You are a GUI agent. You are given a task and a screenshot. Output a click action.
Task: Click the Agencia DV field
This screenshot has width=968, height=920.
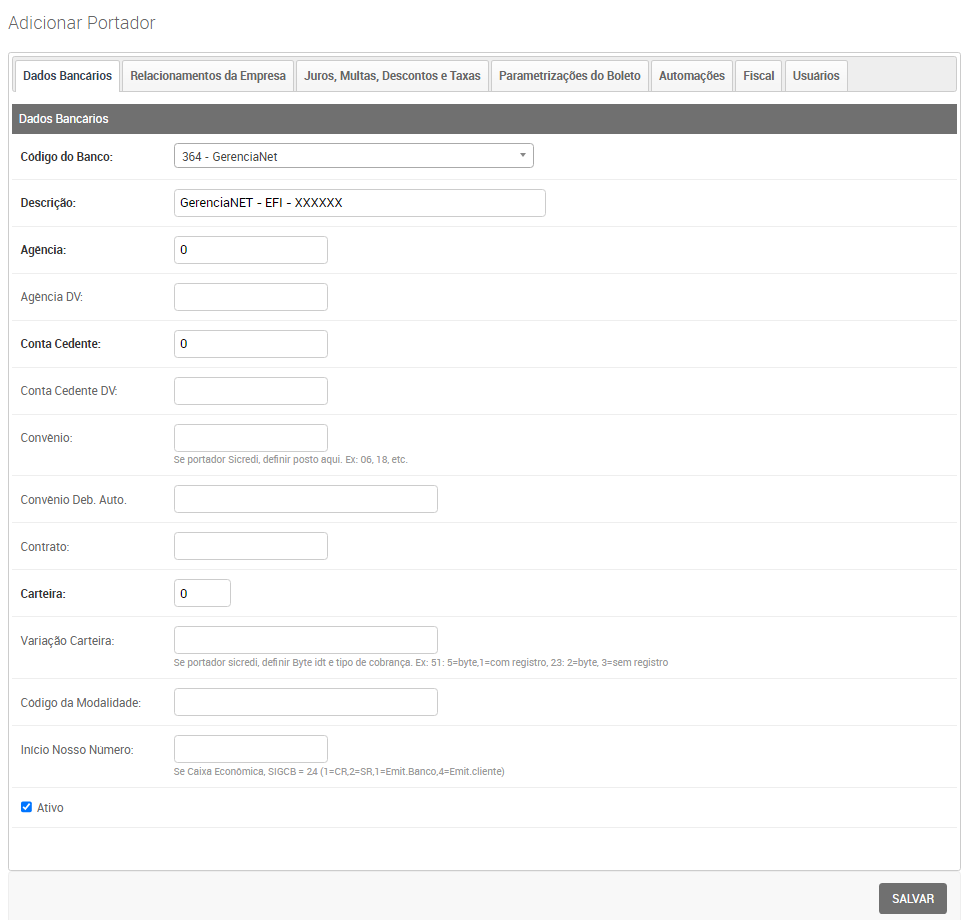click(x=250, y=297)
